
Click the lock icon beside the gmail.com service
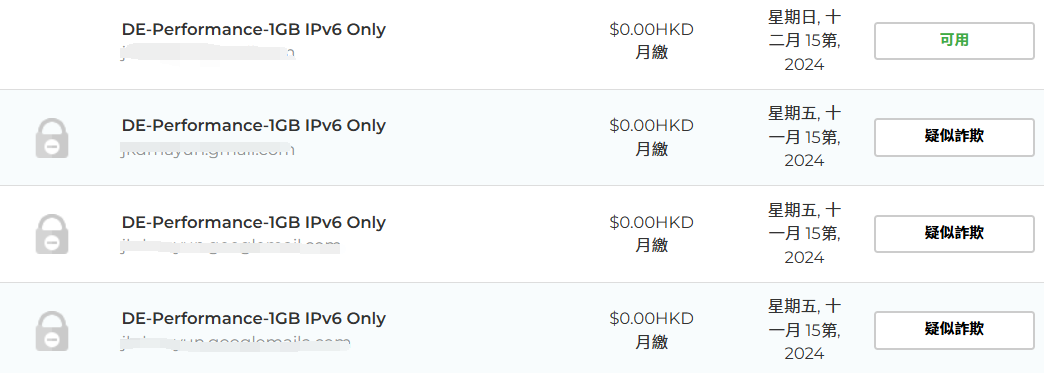52,138
